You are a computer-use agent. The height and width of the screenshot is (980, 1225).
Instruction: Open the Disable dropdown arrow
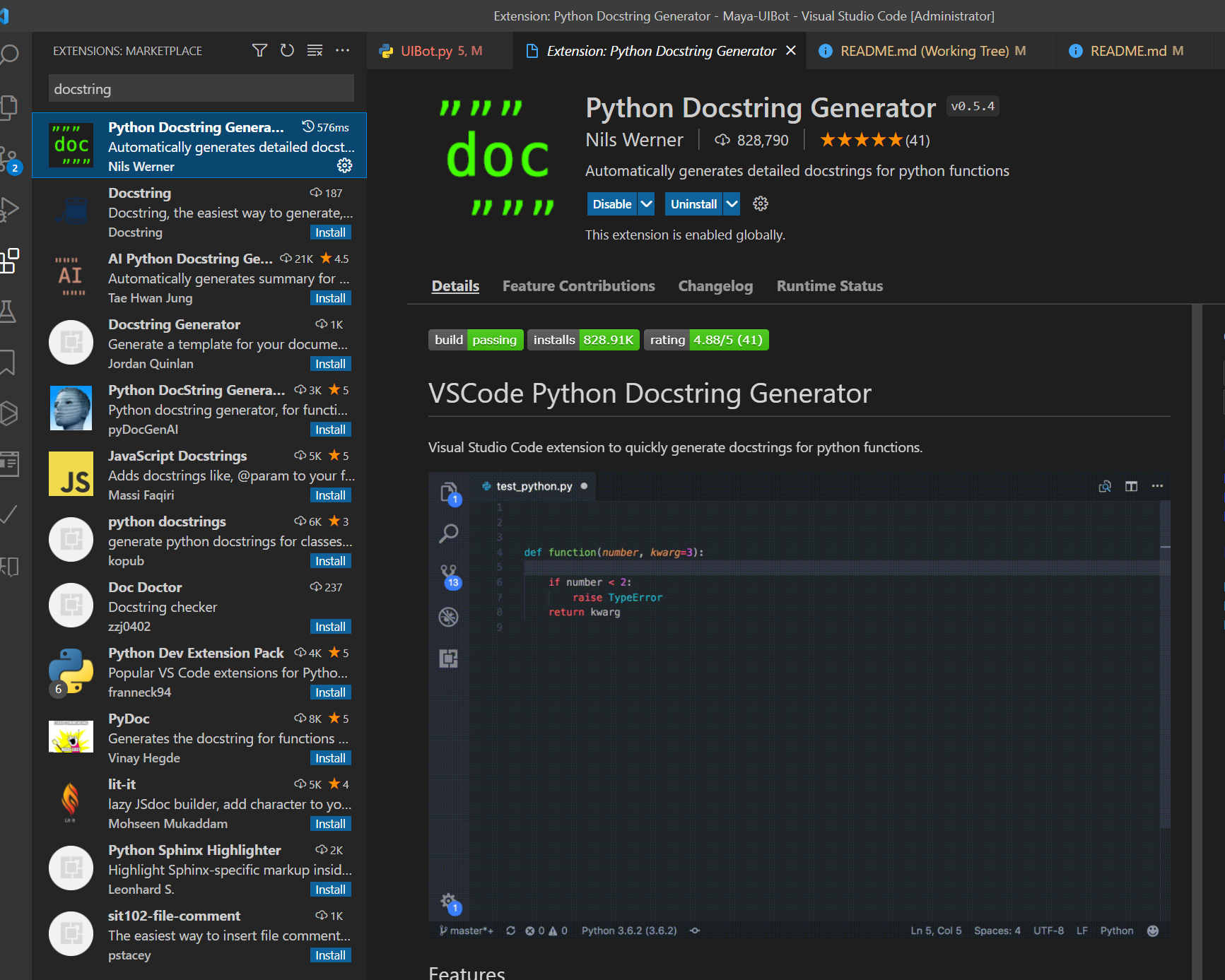click(x=646, y=204)
